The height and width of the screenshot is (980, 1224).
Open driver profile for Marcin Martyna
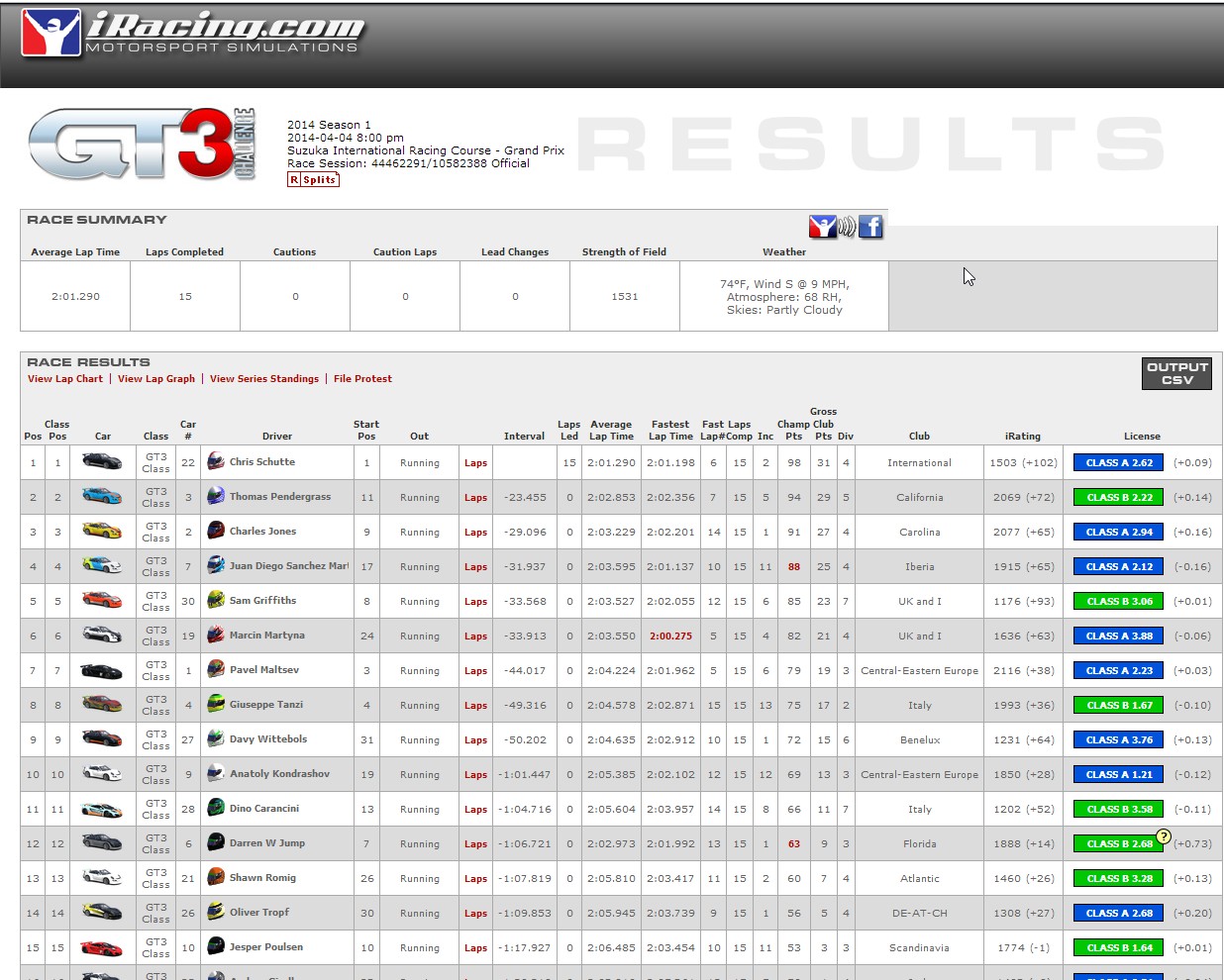267,636
